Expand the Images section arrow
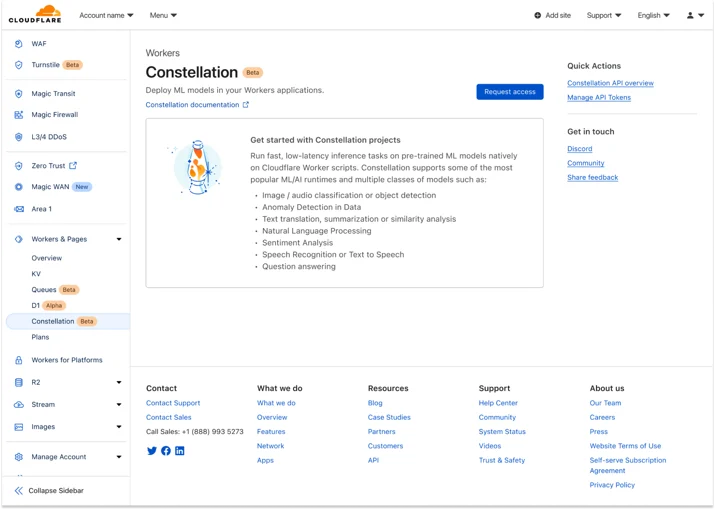This screenshot has width=715, height=510. 119,427
